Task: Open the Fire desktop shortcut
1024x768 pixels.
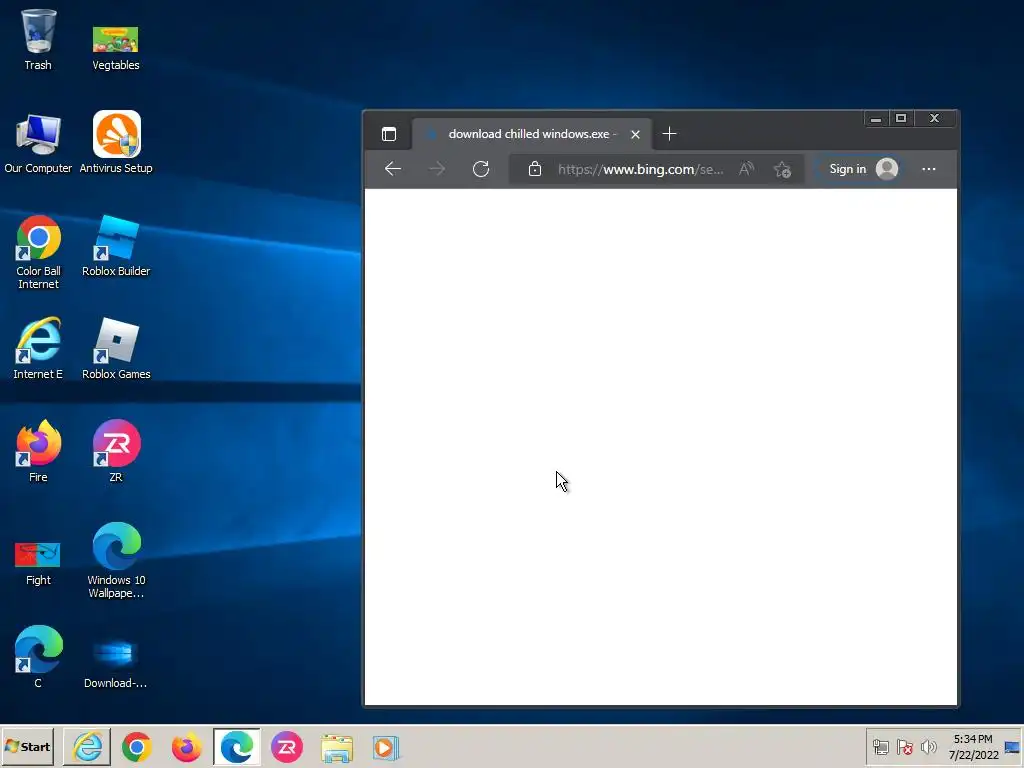Action: point(38,451)
